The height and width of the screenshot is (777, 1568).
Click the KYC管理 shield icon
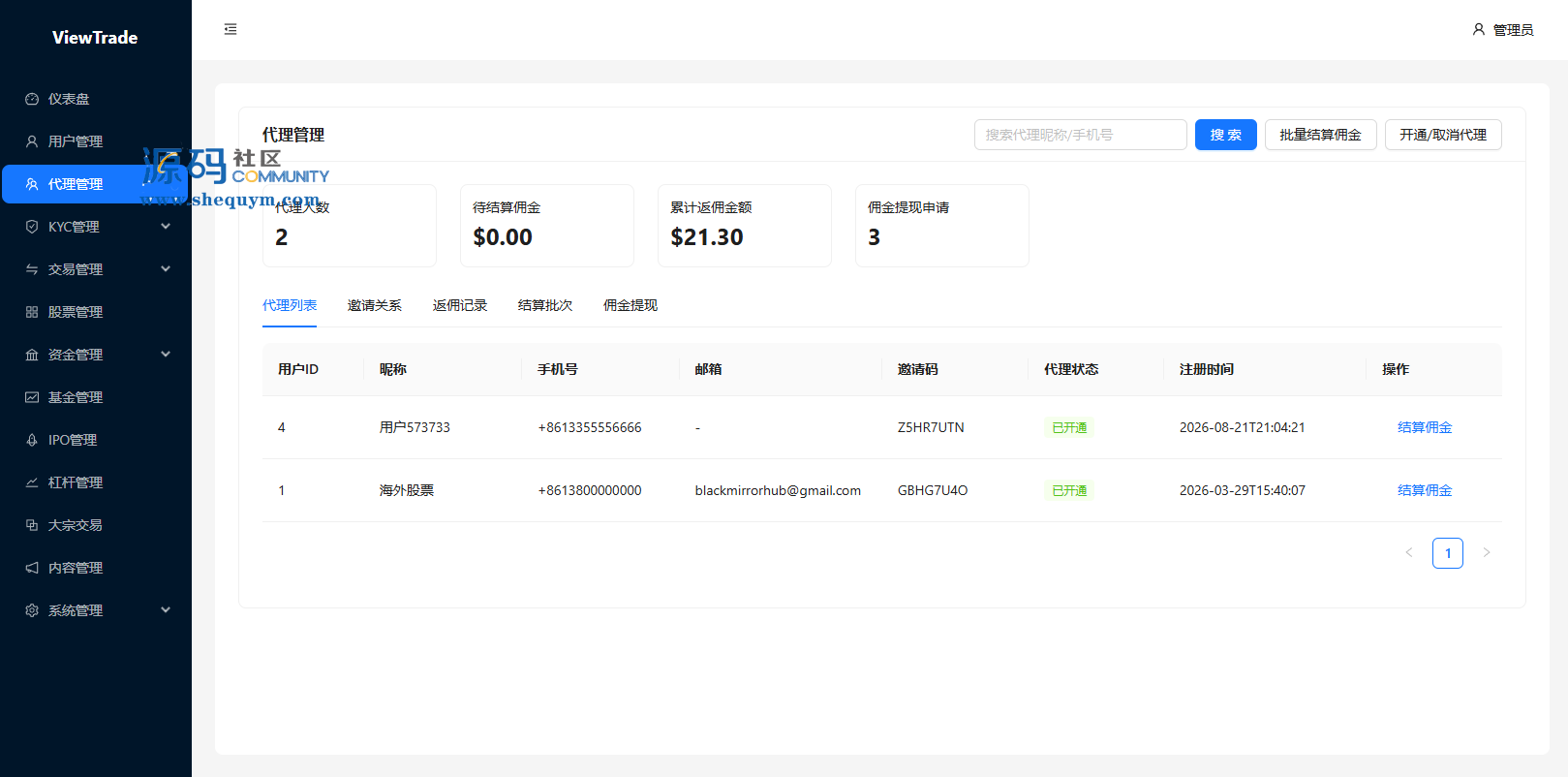(x=32, y=227)
